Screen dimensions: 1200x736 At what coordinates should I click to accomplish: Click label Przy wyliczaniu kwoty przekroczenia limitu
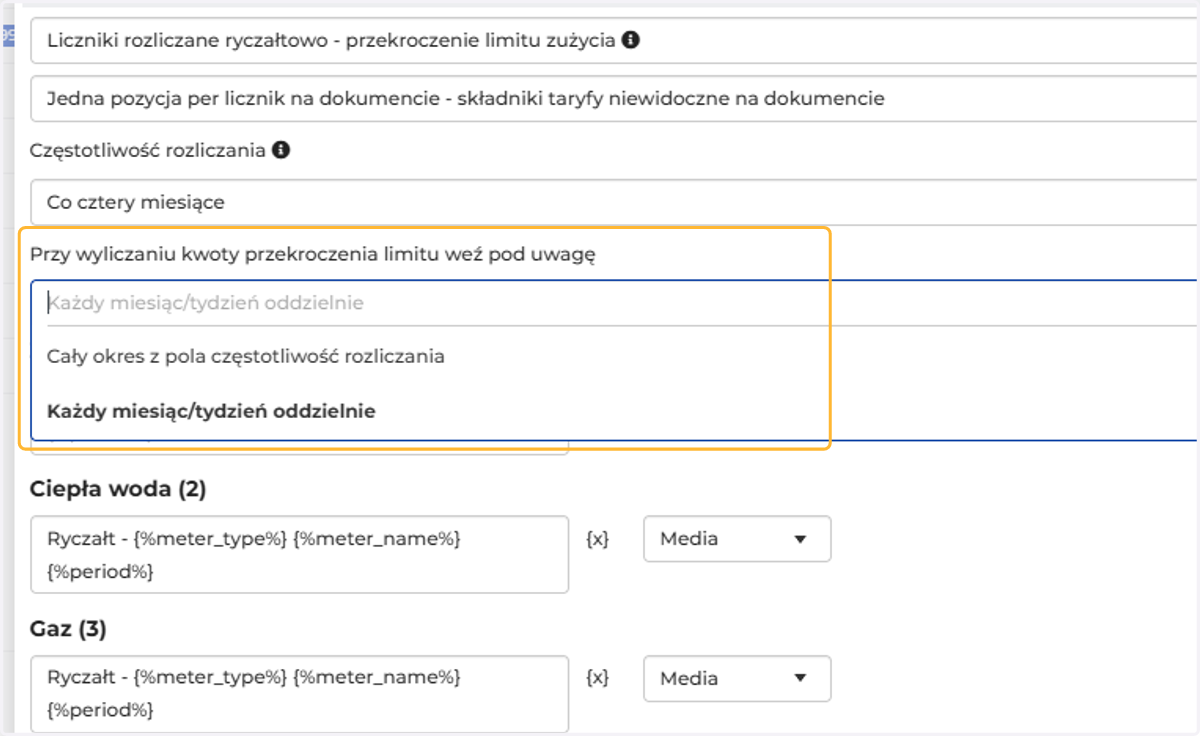pos(313,254)
